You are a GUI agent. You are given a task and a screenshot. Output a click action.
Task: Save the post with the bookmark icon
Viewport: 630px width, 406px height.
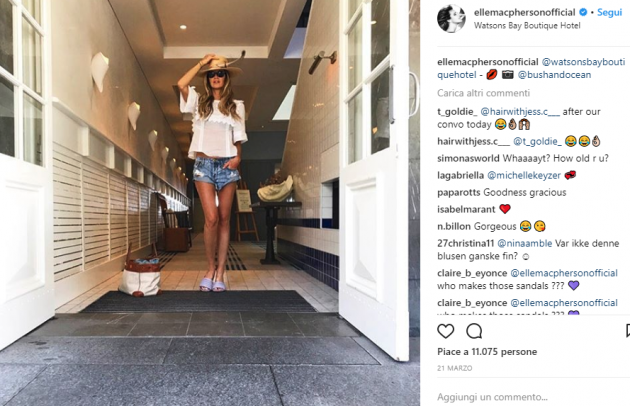628,331
